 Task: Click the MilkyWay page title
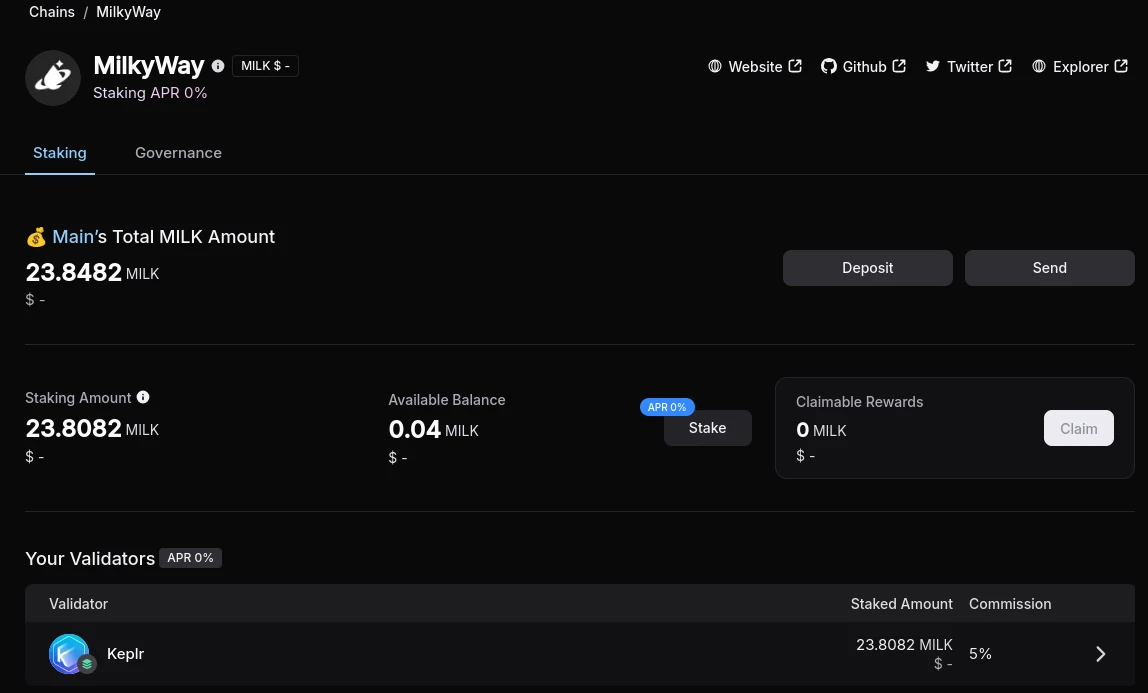tap(149, 65)
